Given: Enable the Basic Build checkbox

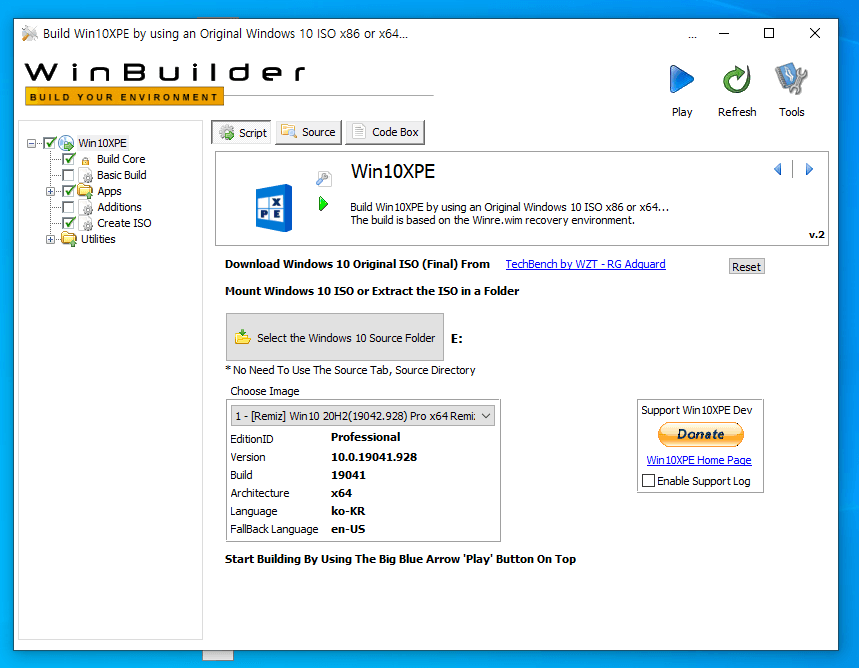Looking at the screenshot, I should 68,175.
